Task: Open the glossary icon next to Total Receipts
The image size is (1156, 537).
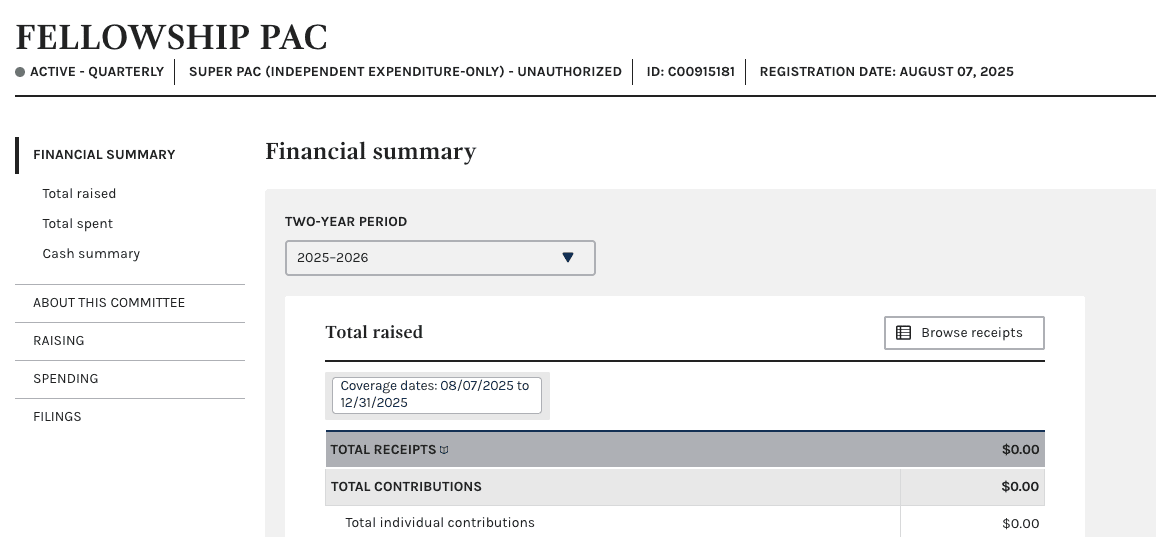Action: pyautogui.click(x=444, y=450)
